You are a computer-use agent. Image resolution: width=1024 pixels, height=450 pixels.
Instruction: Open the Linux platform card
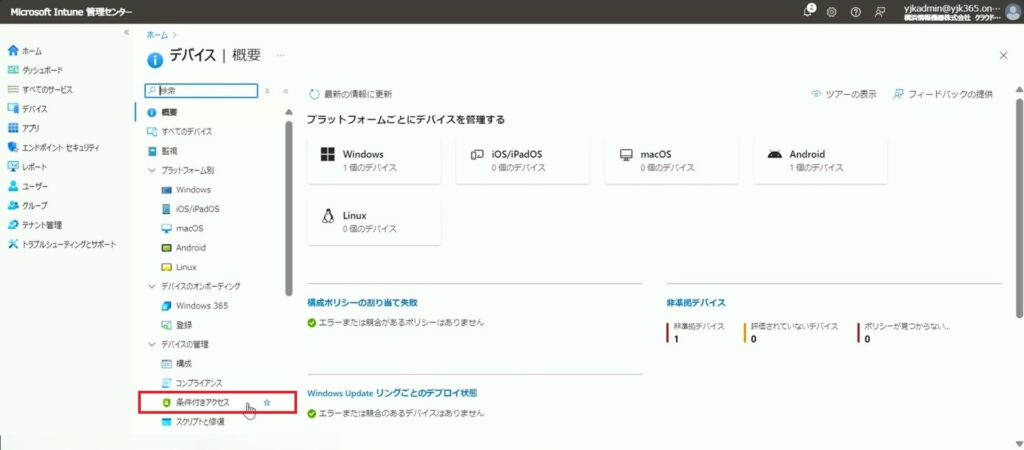(374, 223)
